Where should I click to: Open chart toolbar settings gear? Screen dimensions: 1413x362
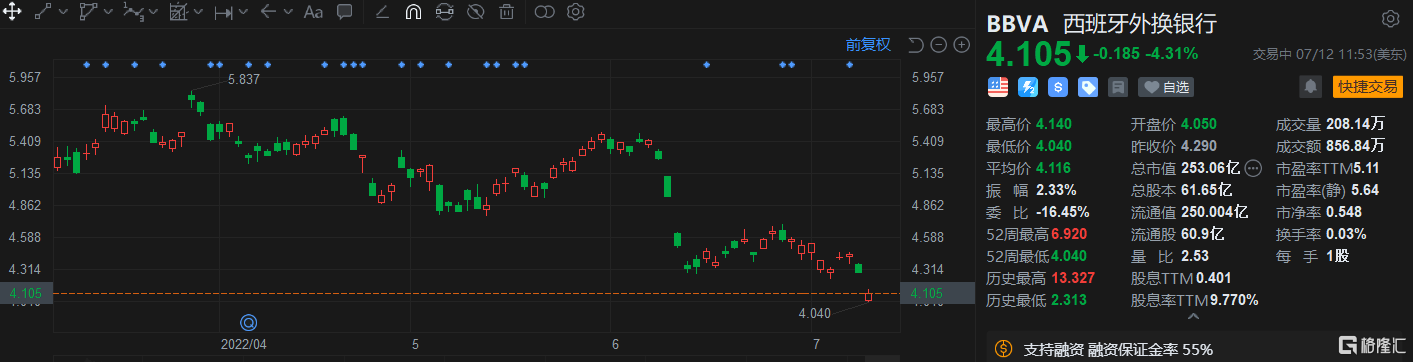coord(575,13)
